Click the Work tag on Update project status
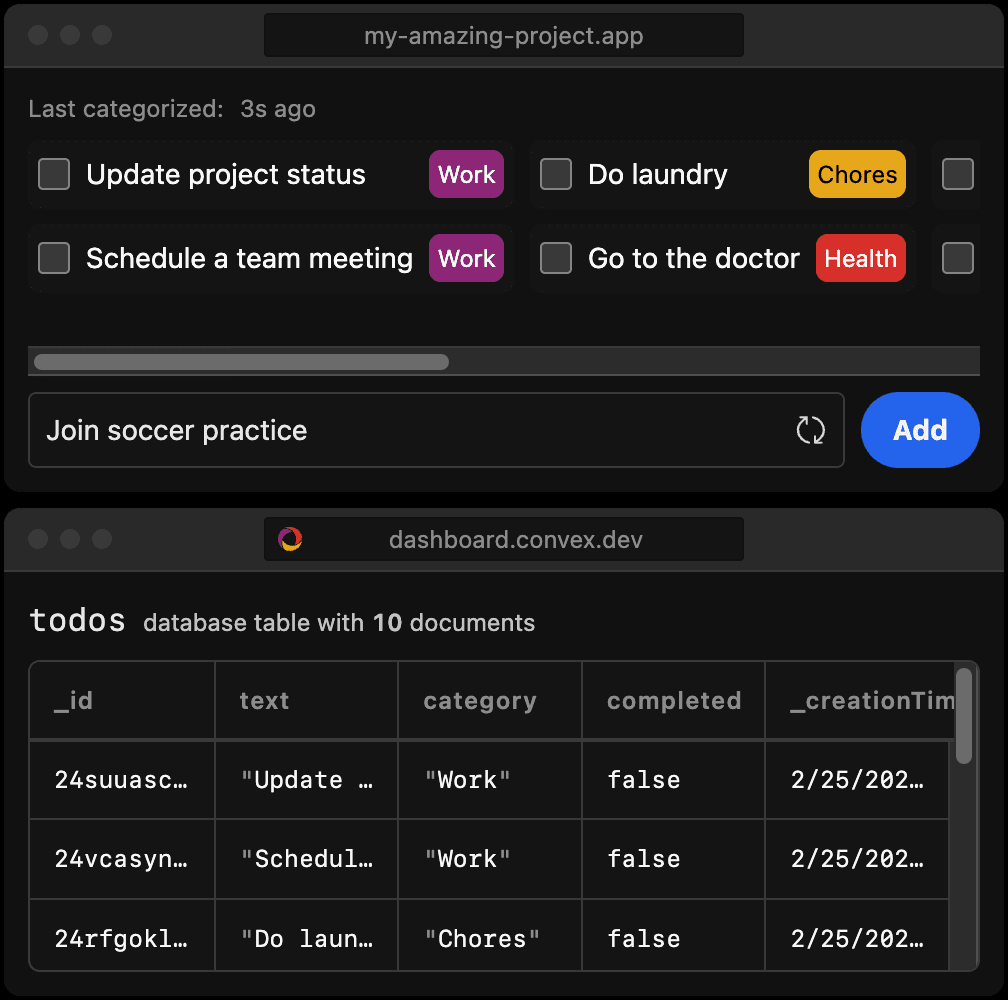 tap(466, 174)
